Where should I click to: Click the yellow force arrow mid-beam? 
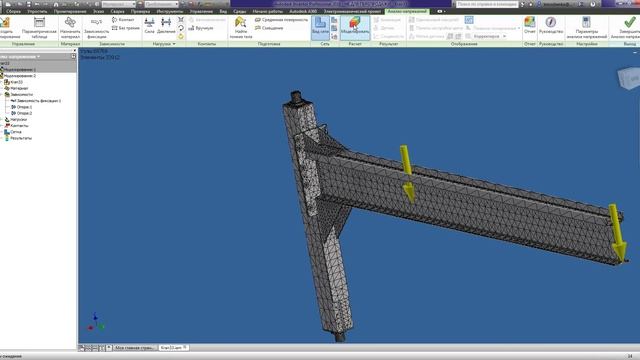pyautogui.click(x=407, y=174)
